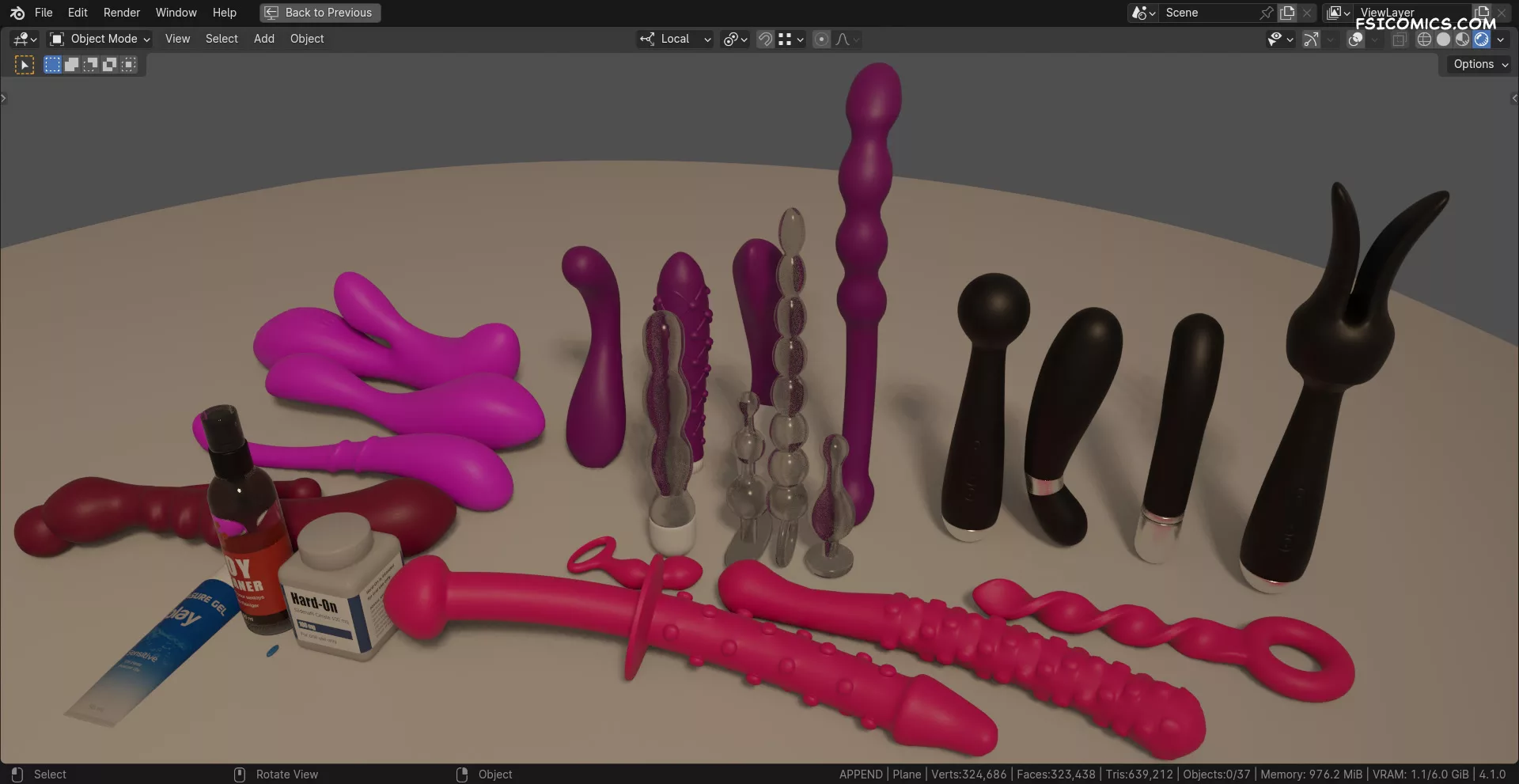1519x784 pixels.
Task: Expand the right sidebar region arrow
Action: (1515, 98)
